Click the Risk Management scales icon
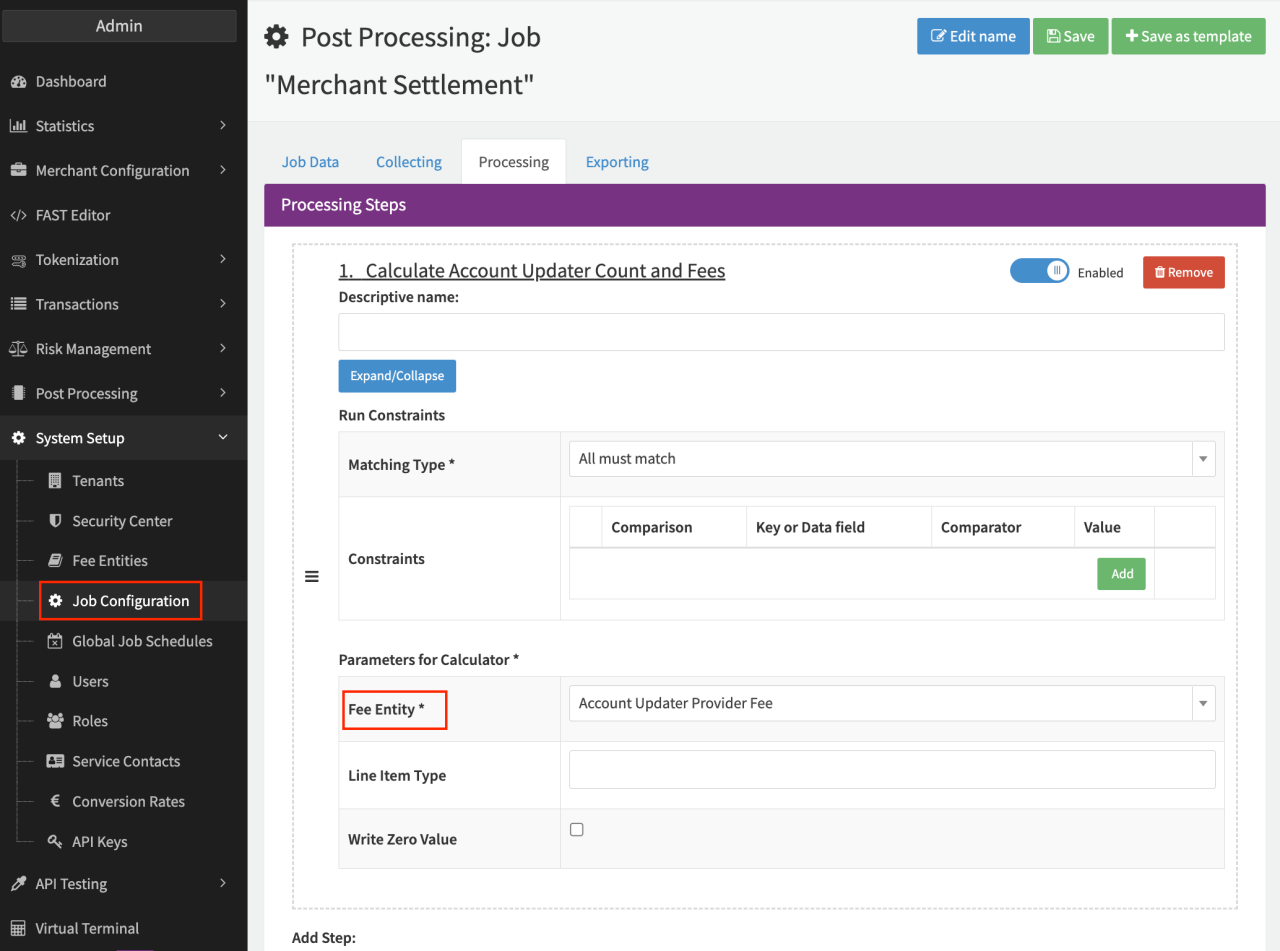 click(18, 349)
